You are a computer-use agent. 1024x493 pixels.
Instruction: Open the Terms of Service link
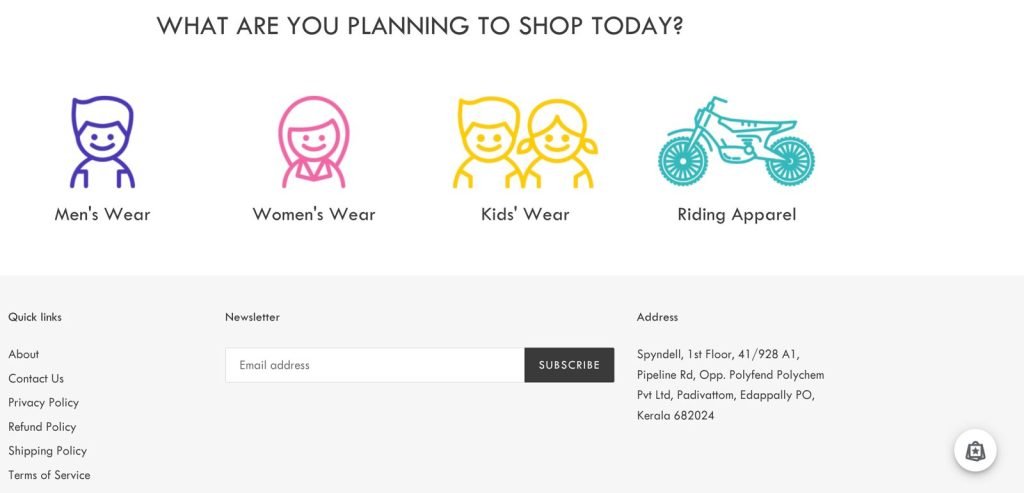[x=49, y=475]
